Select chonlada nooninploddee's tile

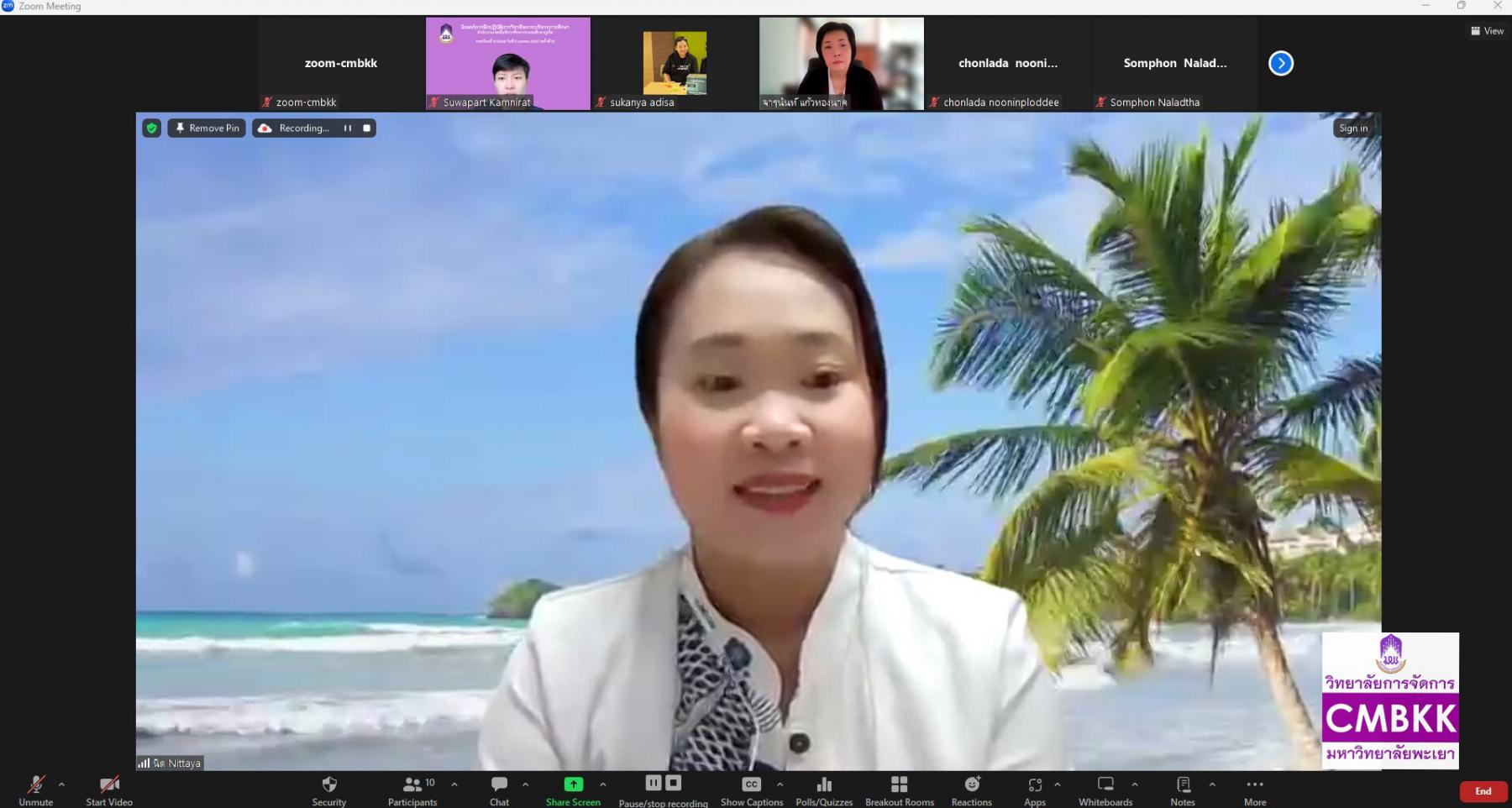[x=1008, y=64]
